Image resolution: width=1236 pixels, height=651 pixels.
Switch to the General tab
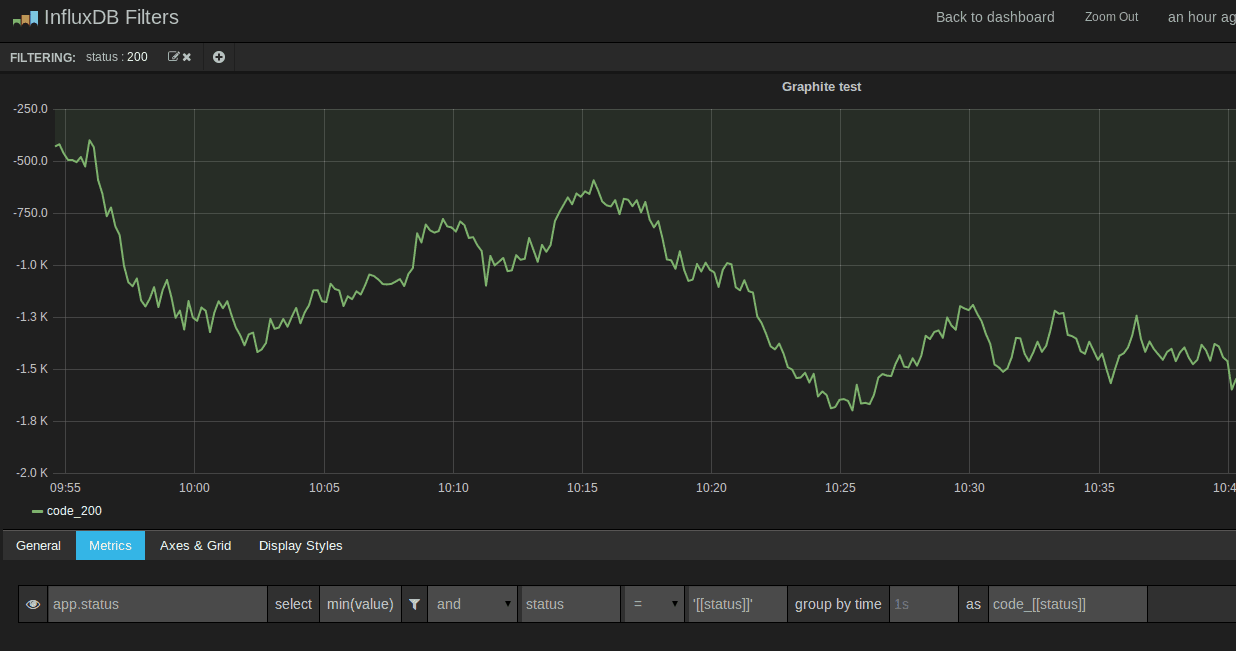click(39, 546)
